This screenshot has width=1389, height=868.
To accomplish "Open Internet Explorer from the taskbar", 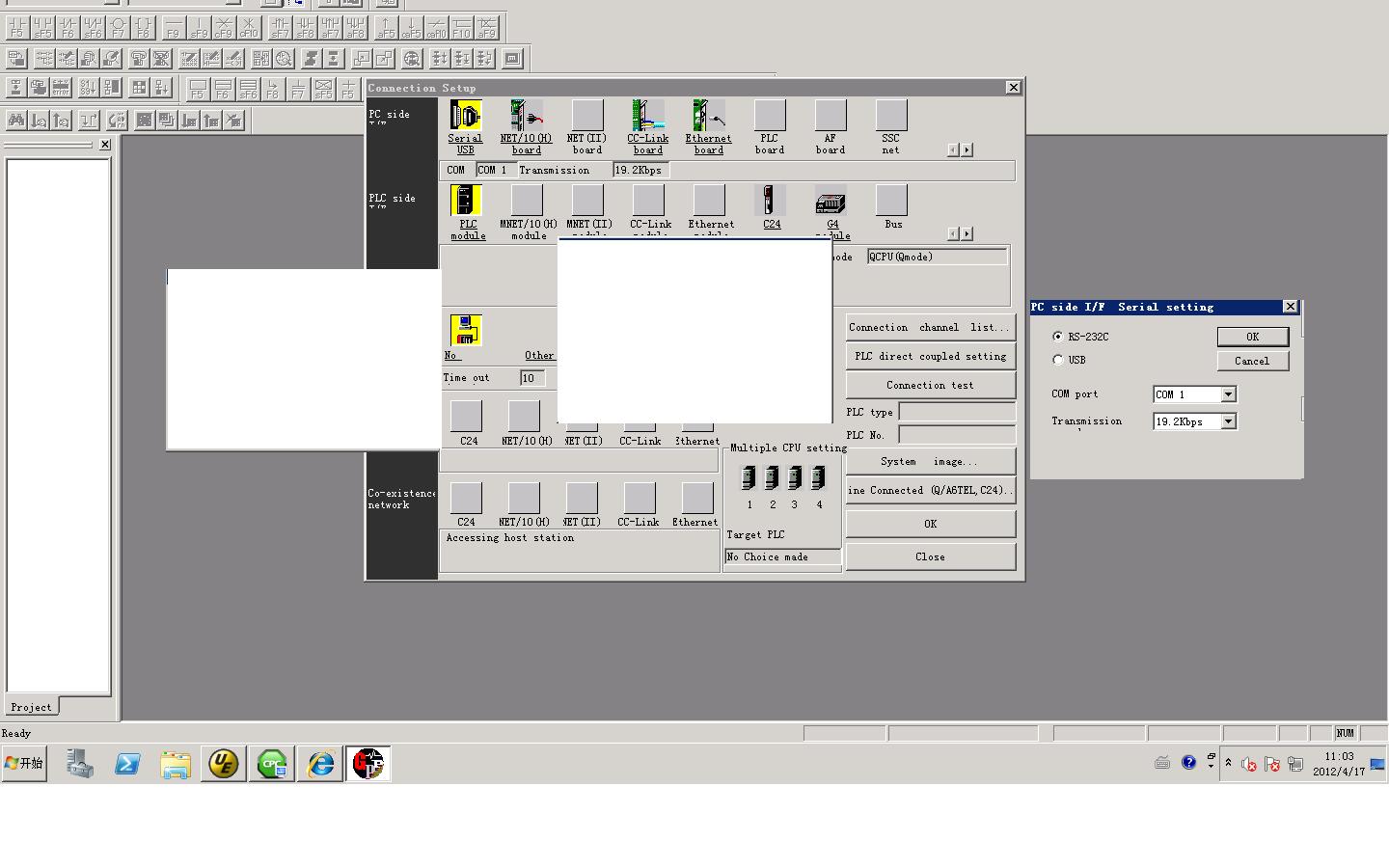I will click(320, 764).
